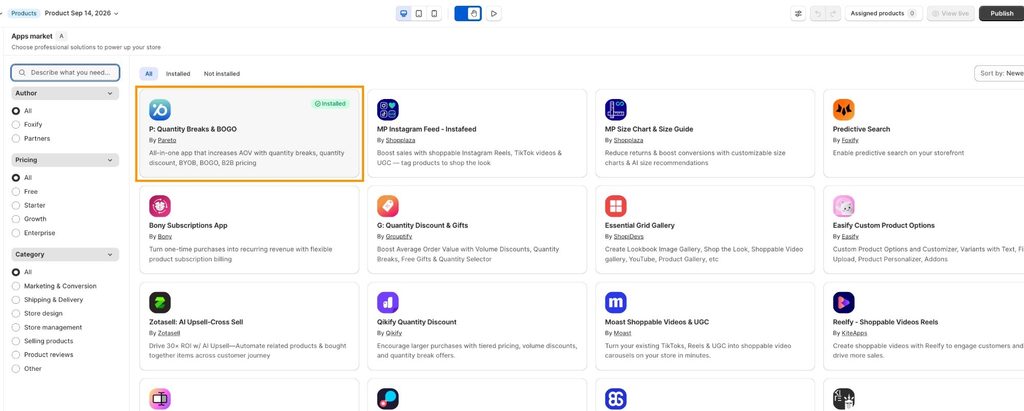Screen dimensions: 1024x411
Task: Switch to mobile preview mode
Action: (434, 13)
